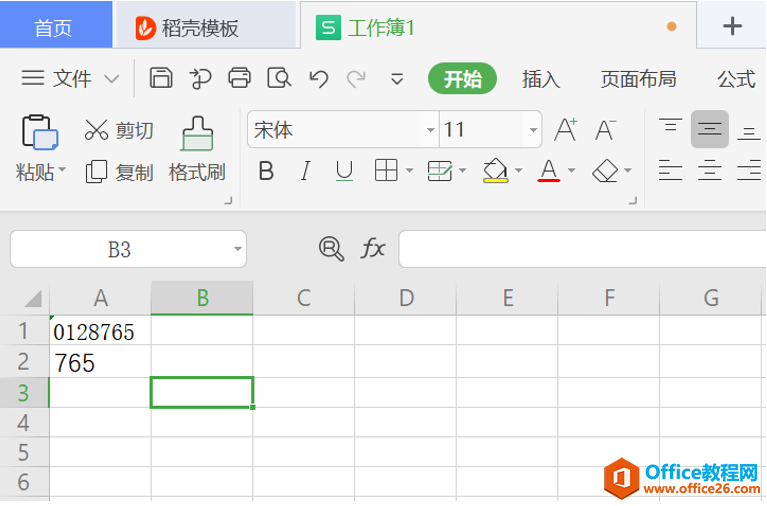The image size is (767, 506).
Task: Click the Clear eraser icon
Action: tap(605, 171)
